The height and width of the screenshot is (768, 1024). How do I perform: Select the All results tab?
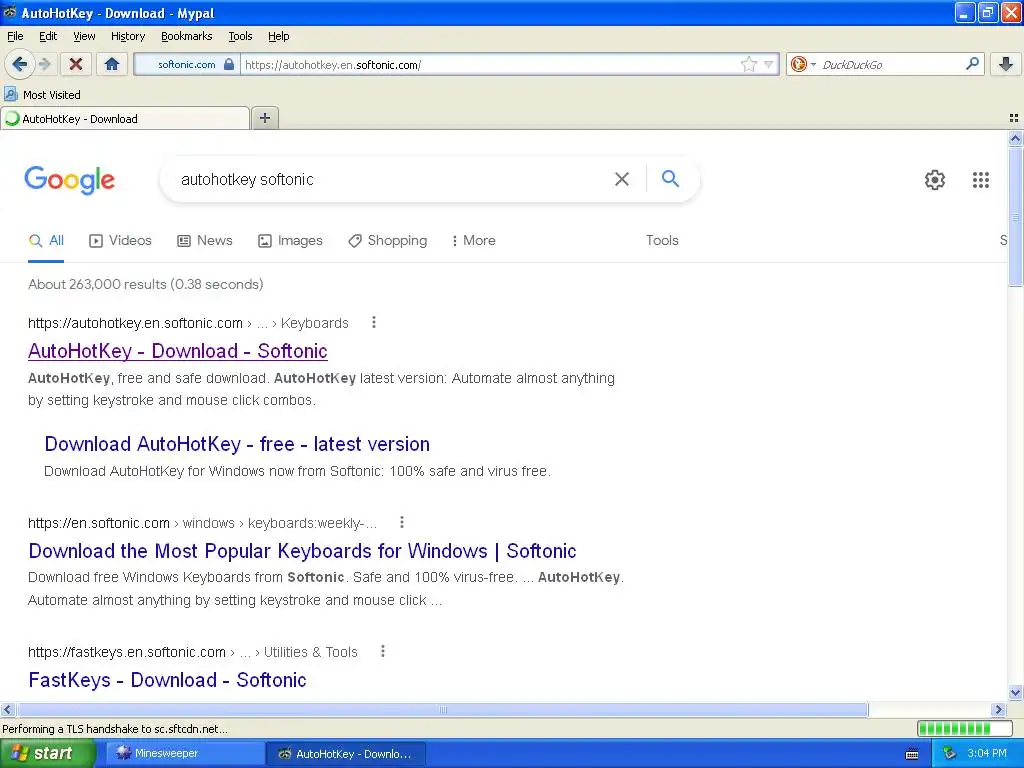tap(46, 240)
